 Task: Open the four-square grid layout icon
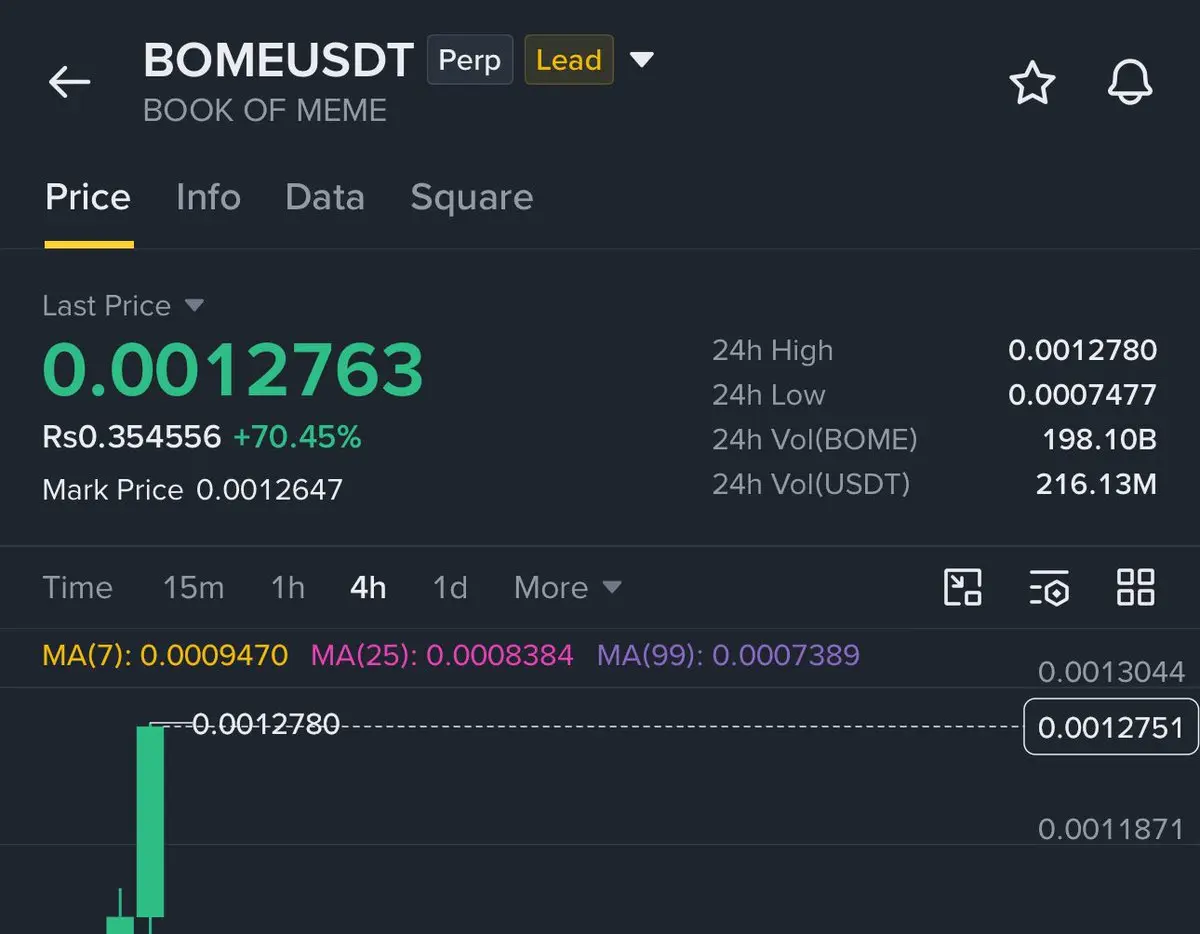tap(1136, 587)
